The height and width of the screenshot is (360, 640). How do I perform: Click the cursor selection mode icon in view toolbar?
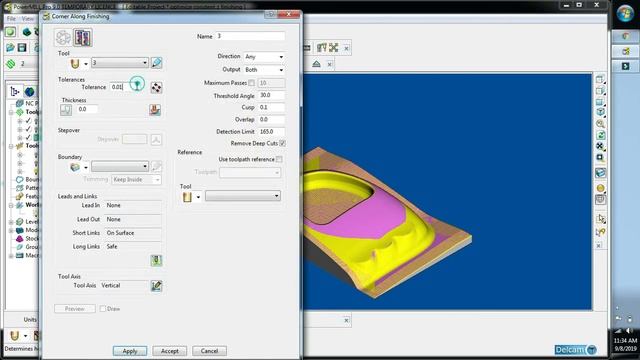pos(600,219)
